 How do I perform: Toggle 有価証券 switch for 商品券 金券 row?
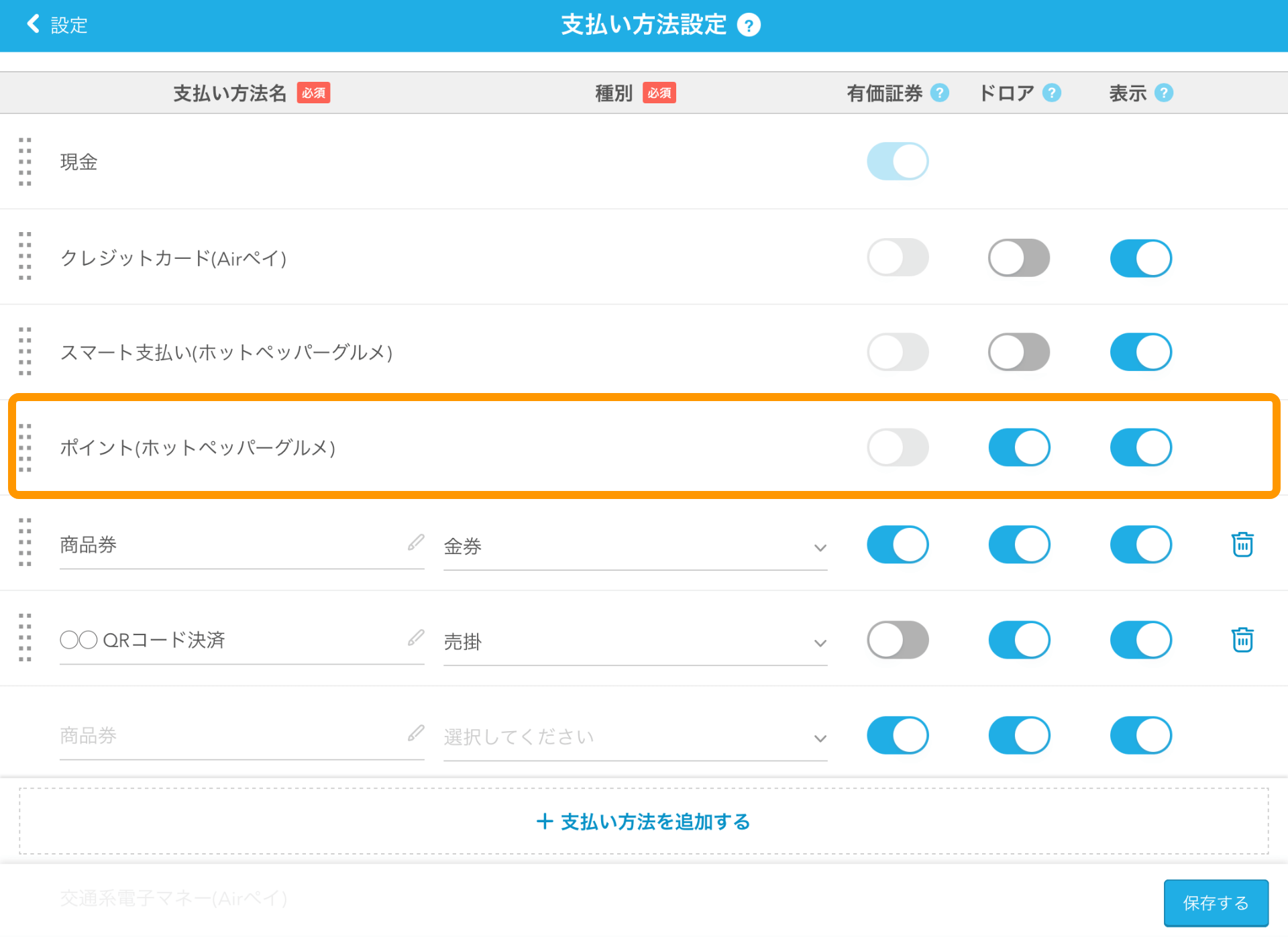[x=898, y=545]
